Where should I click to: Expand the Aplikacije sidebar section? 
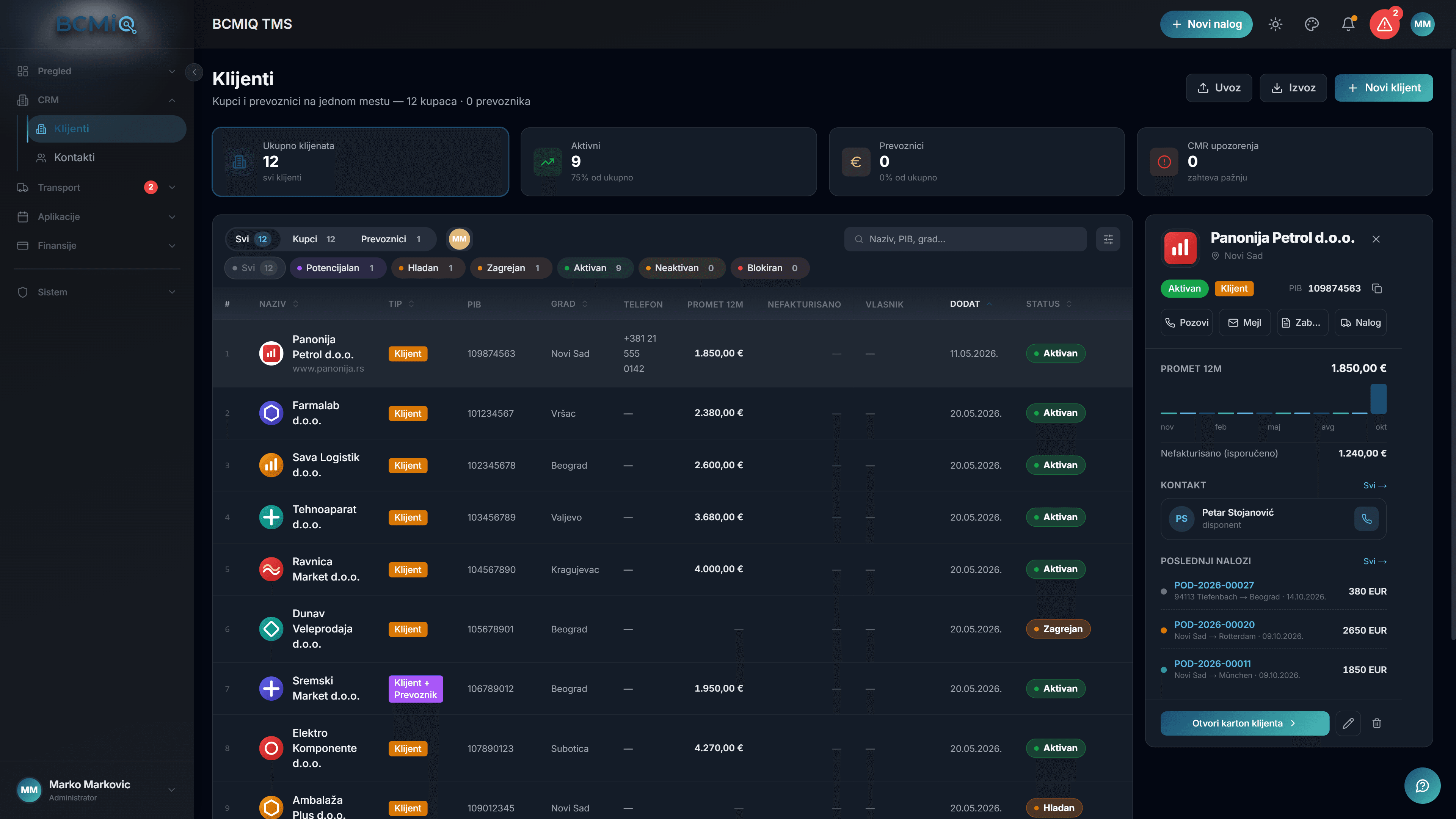pyautogui.click(x=97, y=217)
